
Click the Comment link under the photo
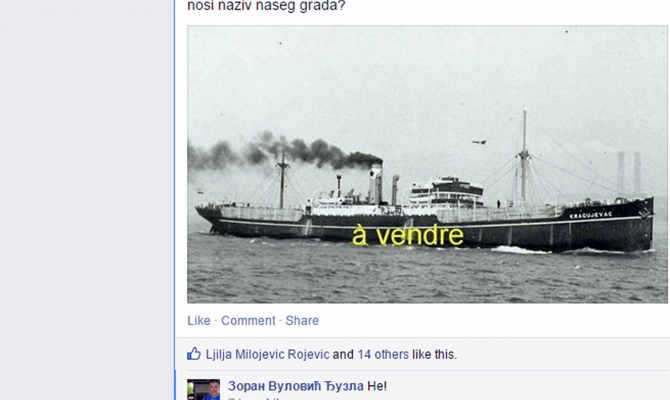pyautogui.click(x=248, y=321)
